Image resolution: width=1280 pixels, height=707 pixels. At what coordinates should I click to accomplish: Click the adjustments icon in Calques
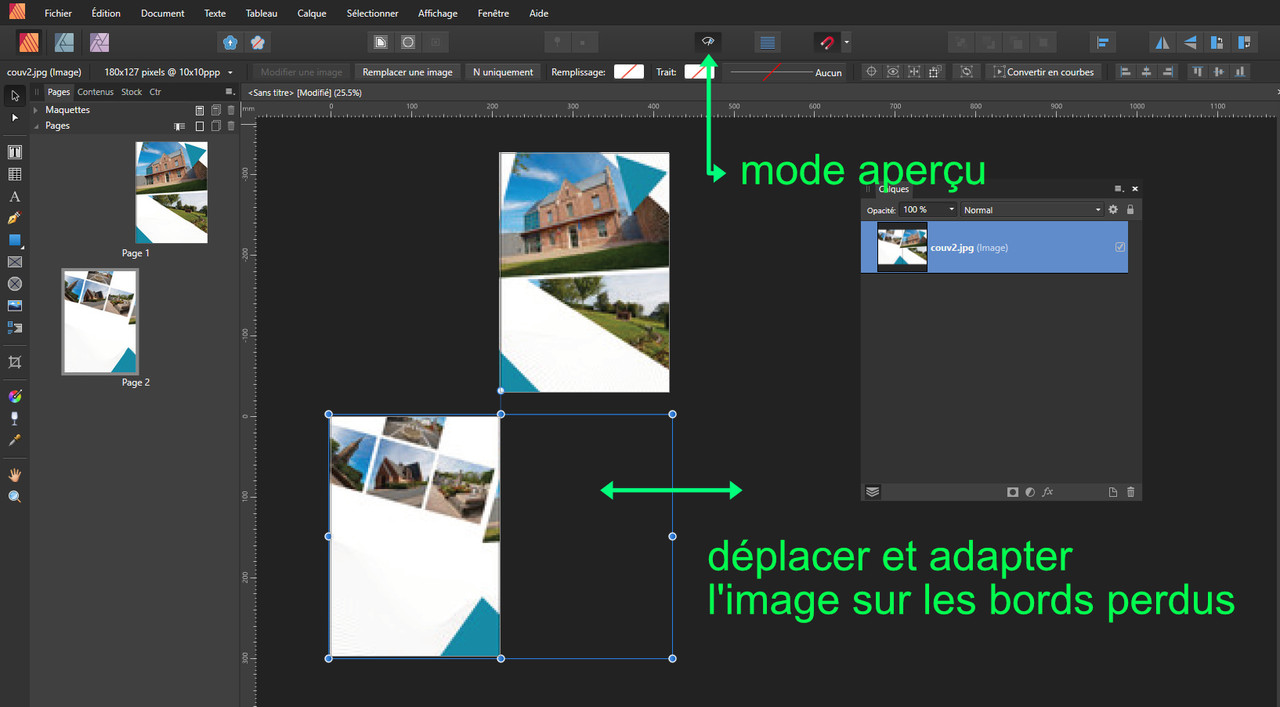click(x=1030, y=492)
